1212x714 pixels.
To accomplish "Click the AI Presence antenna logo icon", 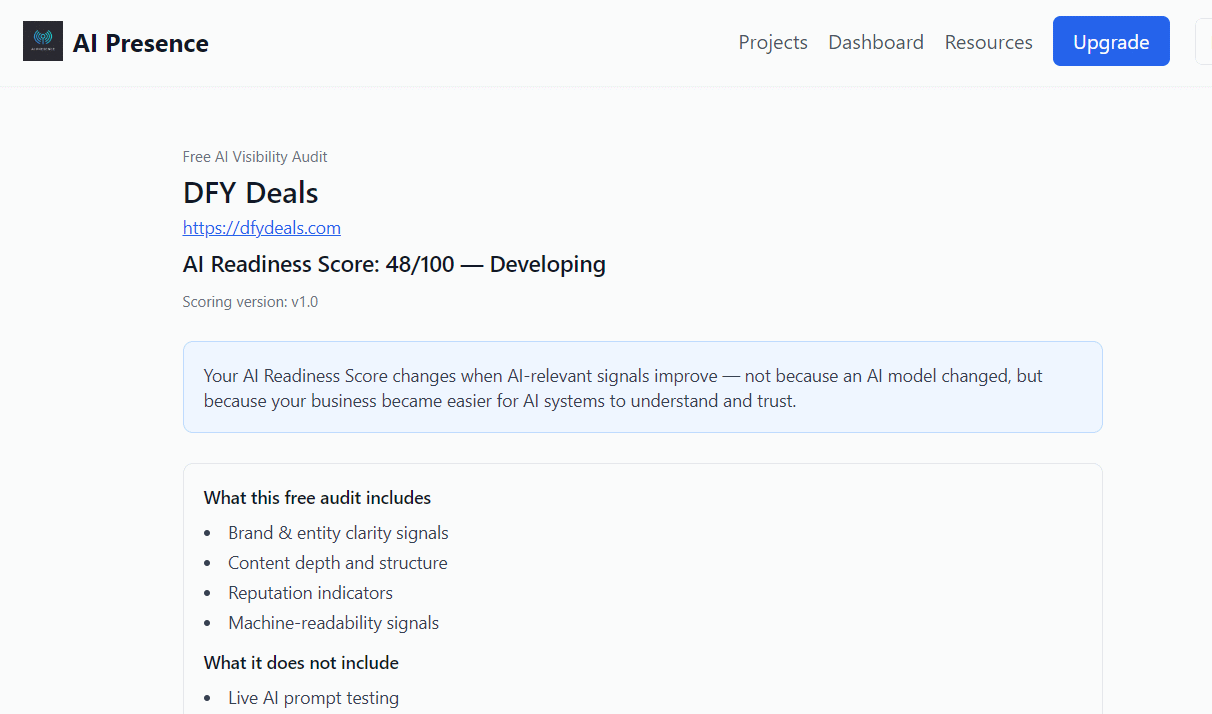I will [x=42, y=41].
